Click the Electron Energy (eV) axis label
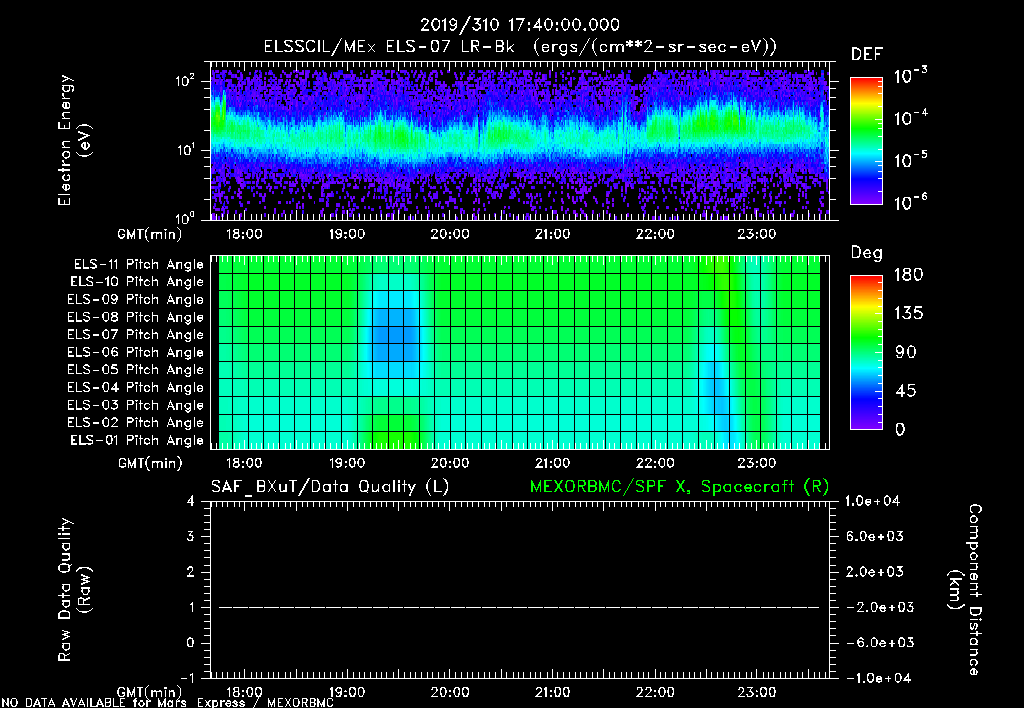 [74, 140]
